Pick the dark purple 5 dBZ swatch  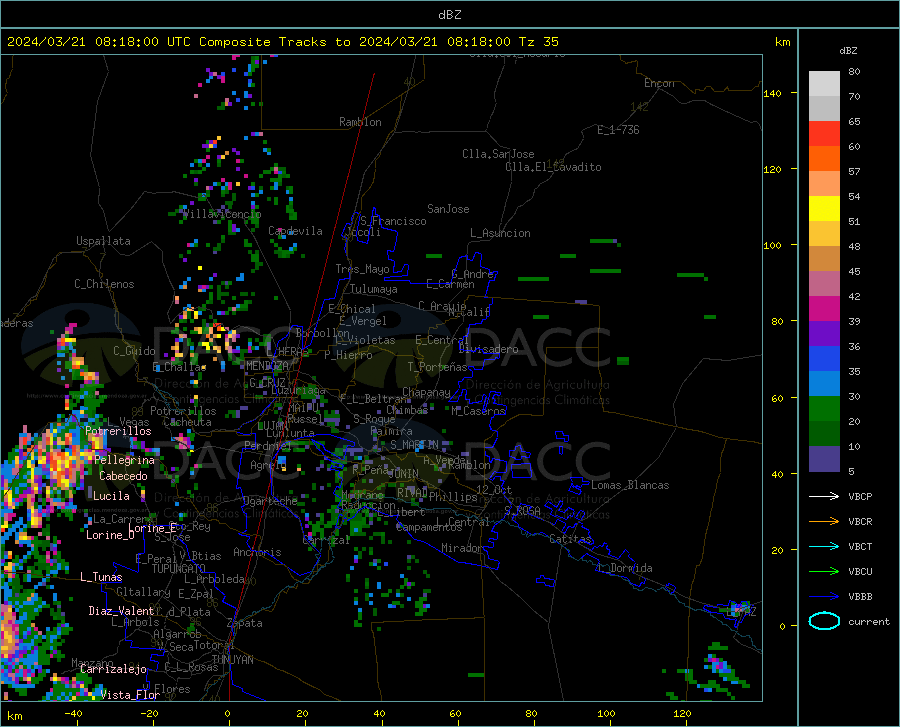coord(824,459)
